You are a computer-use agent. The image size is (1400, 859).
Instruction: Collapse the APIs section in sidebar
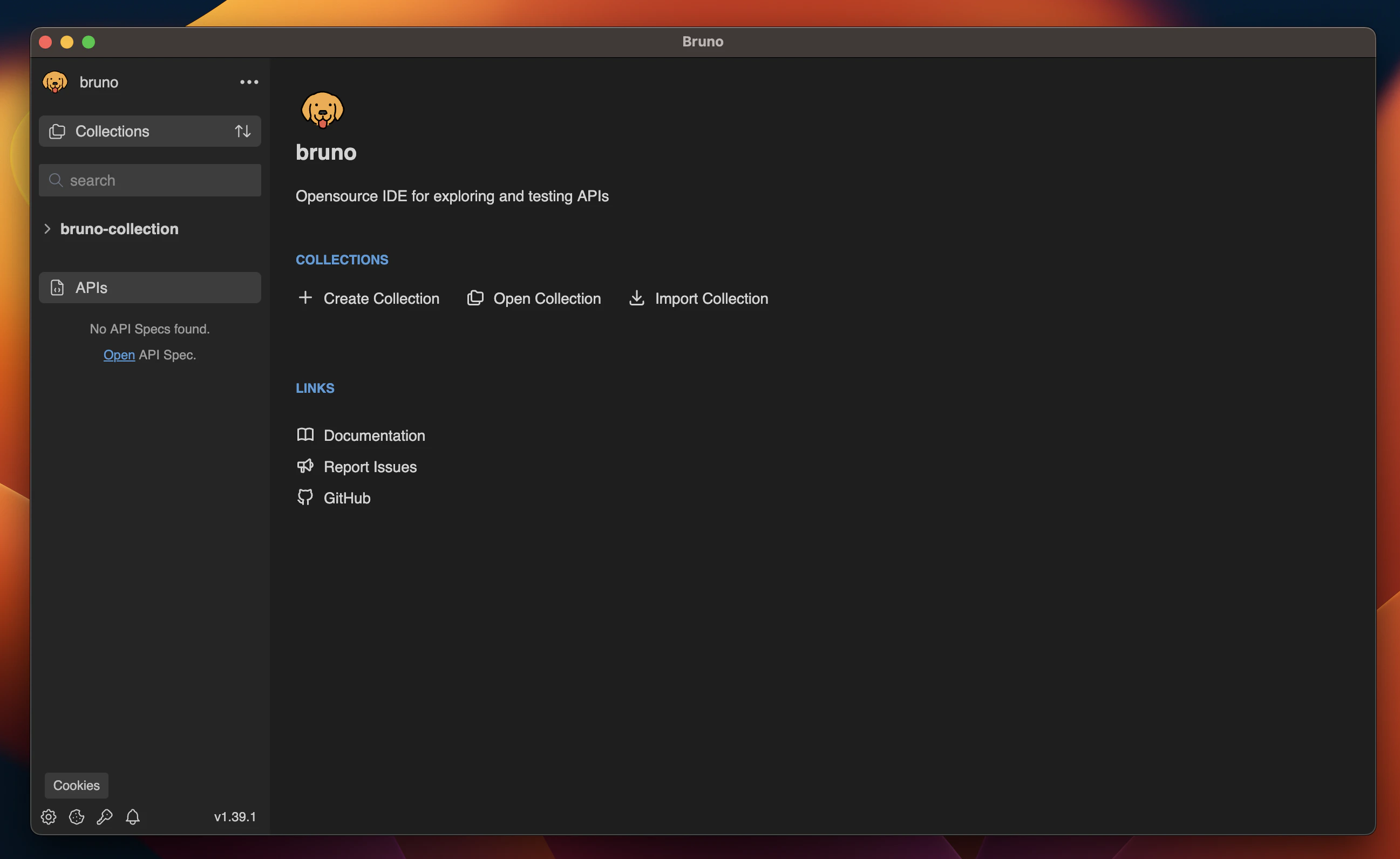(91, 288)
